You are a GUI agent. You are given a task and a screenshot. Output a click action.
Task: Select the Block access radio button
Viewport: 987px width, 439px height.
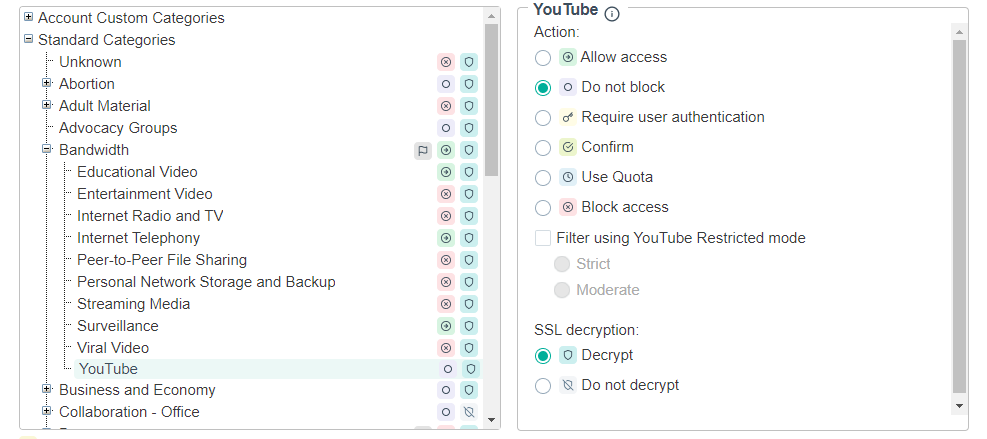(543, 207)
